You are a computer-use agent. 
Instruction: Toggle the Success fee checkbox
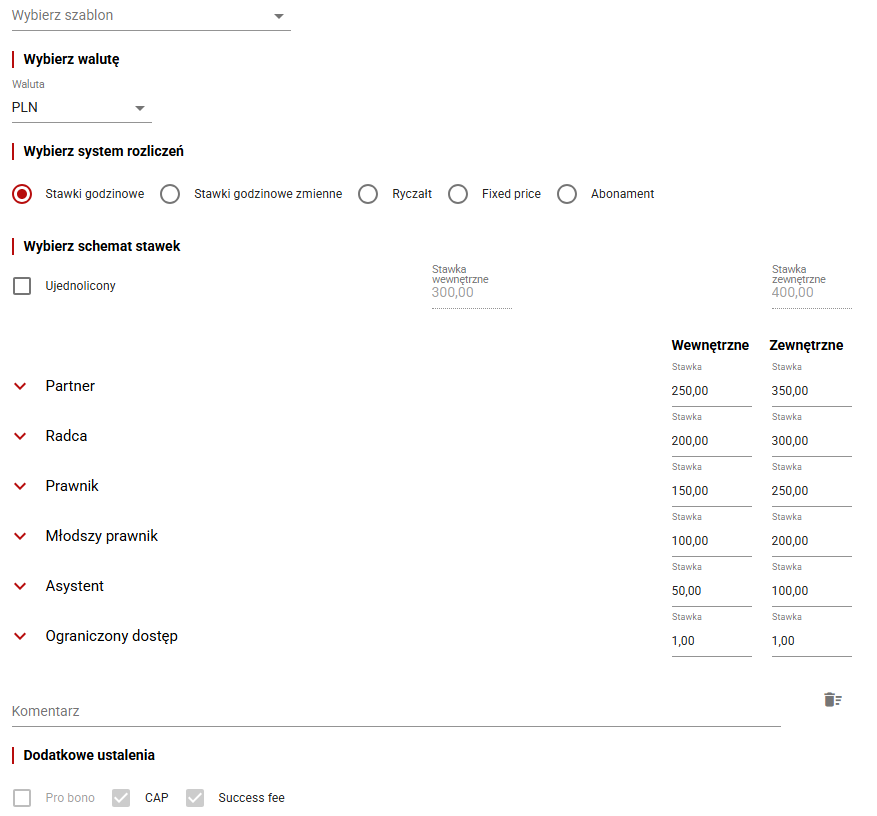(195, 798)
